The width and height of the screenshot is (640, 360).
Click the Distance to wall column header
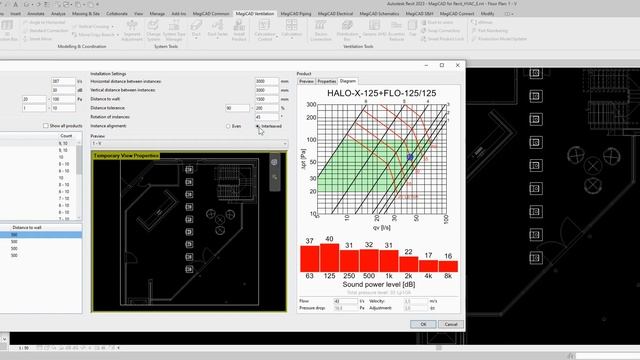point(27,227)
